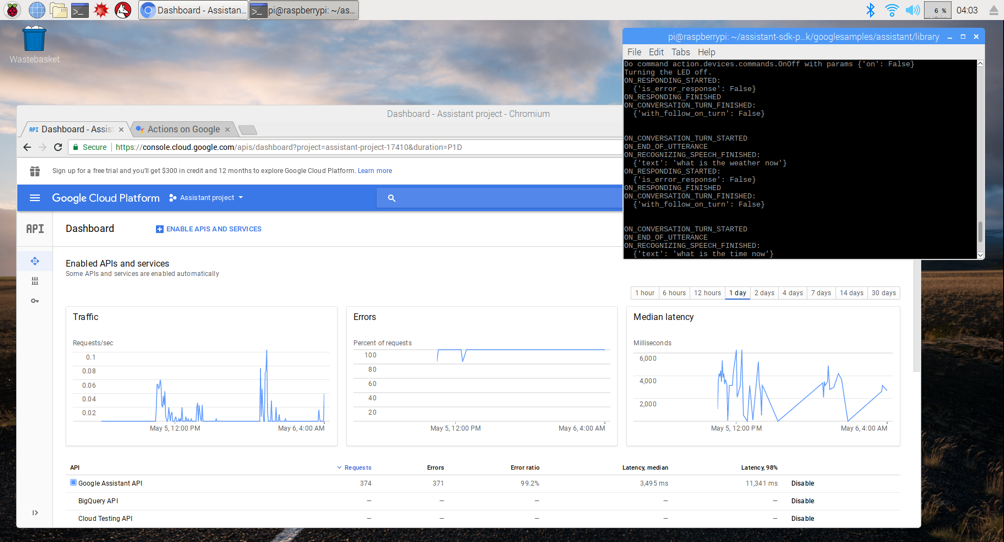Open the Mathematica red star icon

pos(101,10)
